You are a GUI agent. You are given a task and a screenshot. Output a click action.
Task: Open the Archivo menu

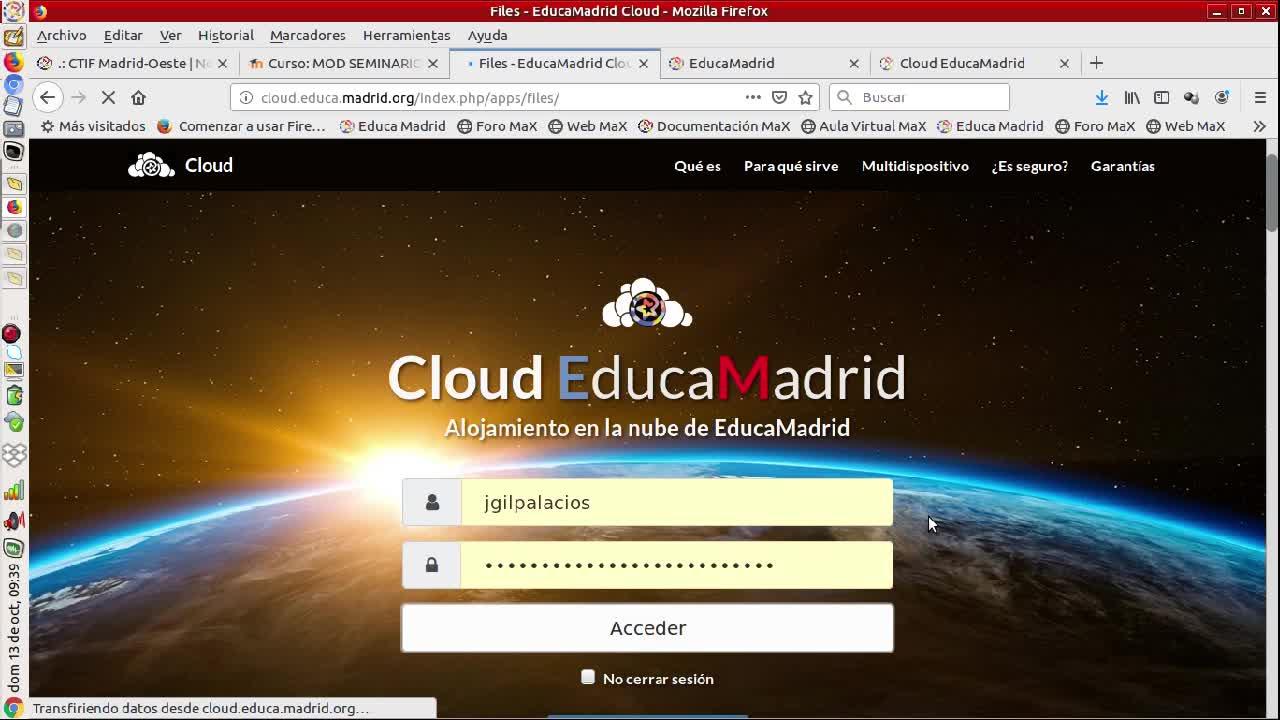tap(62, 35)
